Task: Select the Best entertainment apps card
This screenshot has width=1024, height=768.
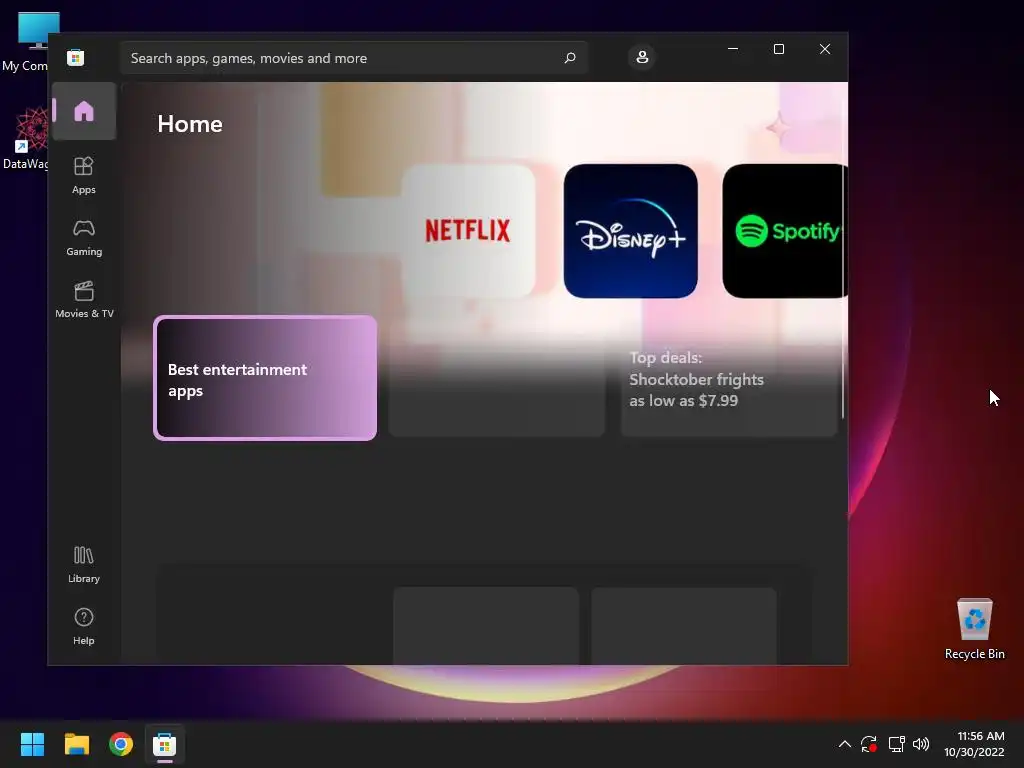Action: point(265,378)
